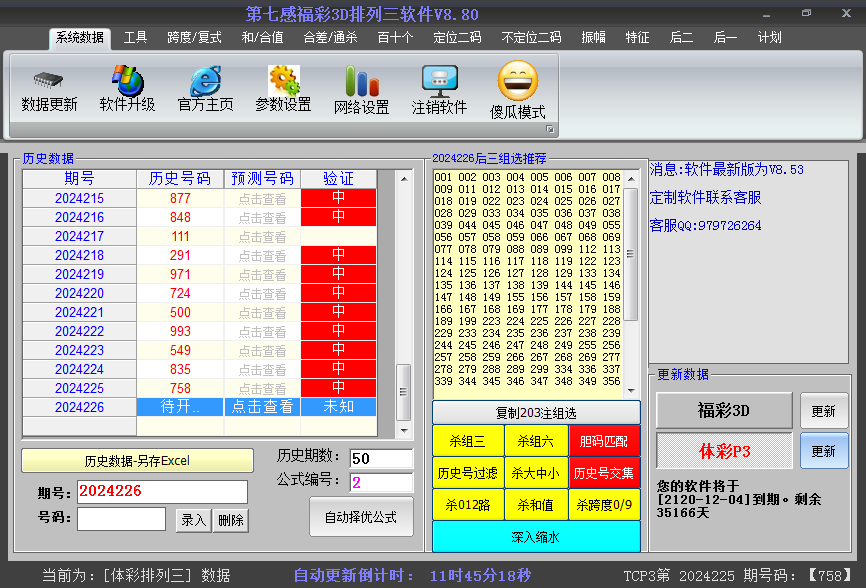Select the 振幅 tab
The height and width of the screenshot is (588, 866).
pos(593,38)
